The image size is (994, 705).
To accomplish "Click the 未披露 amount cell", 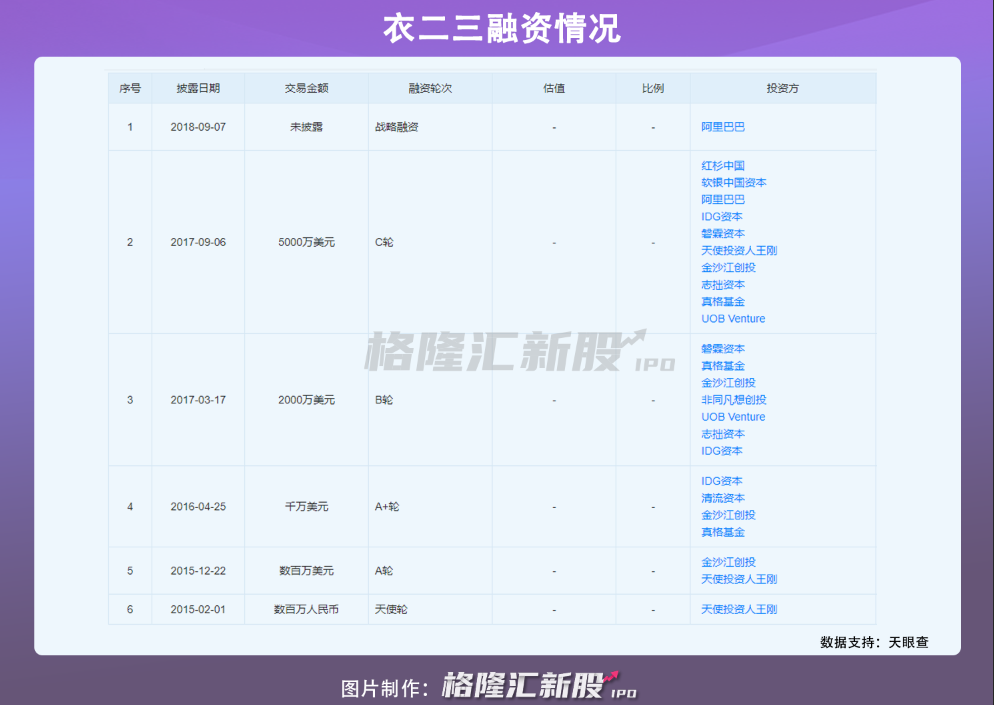I will tap(306, 127).
